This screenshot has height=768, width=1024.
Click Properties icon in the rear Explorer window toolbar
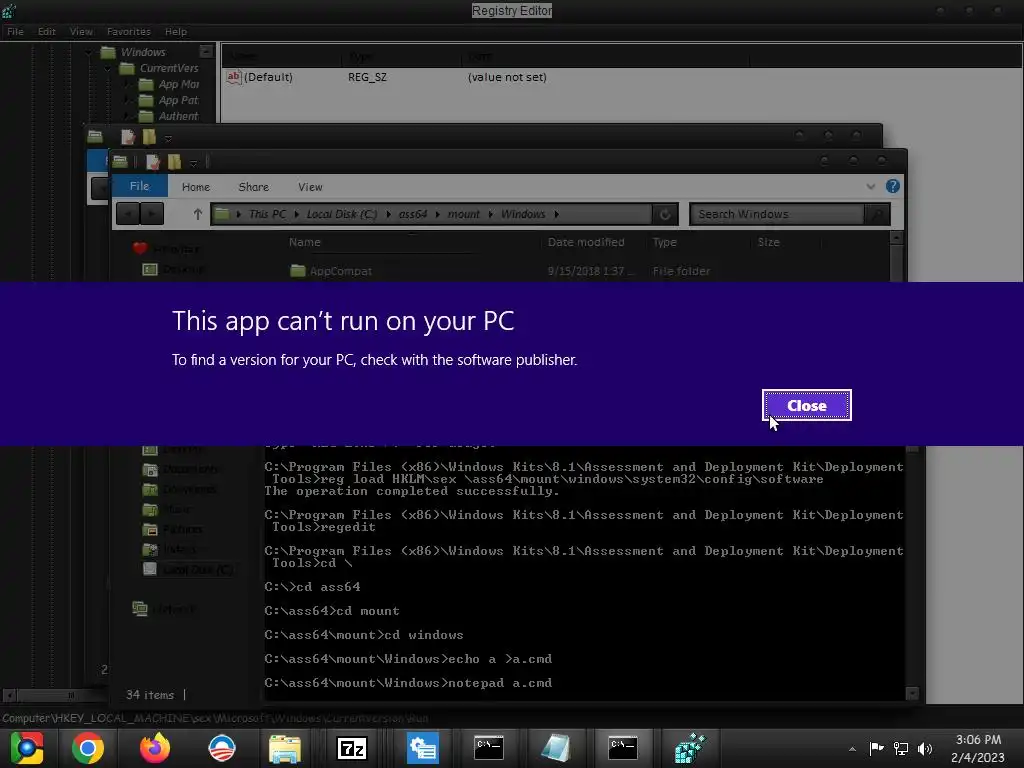coord(128,137)
